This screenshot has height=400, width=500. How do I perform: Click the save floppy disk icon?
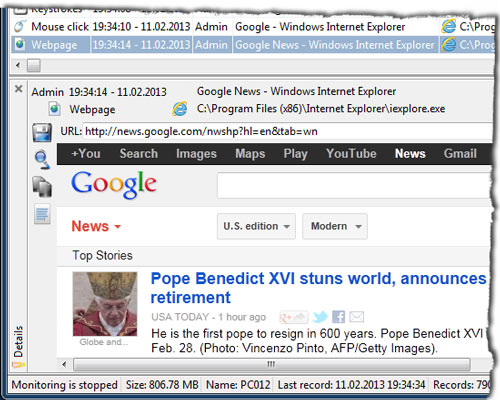(x=42, y=132)
